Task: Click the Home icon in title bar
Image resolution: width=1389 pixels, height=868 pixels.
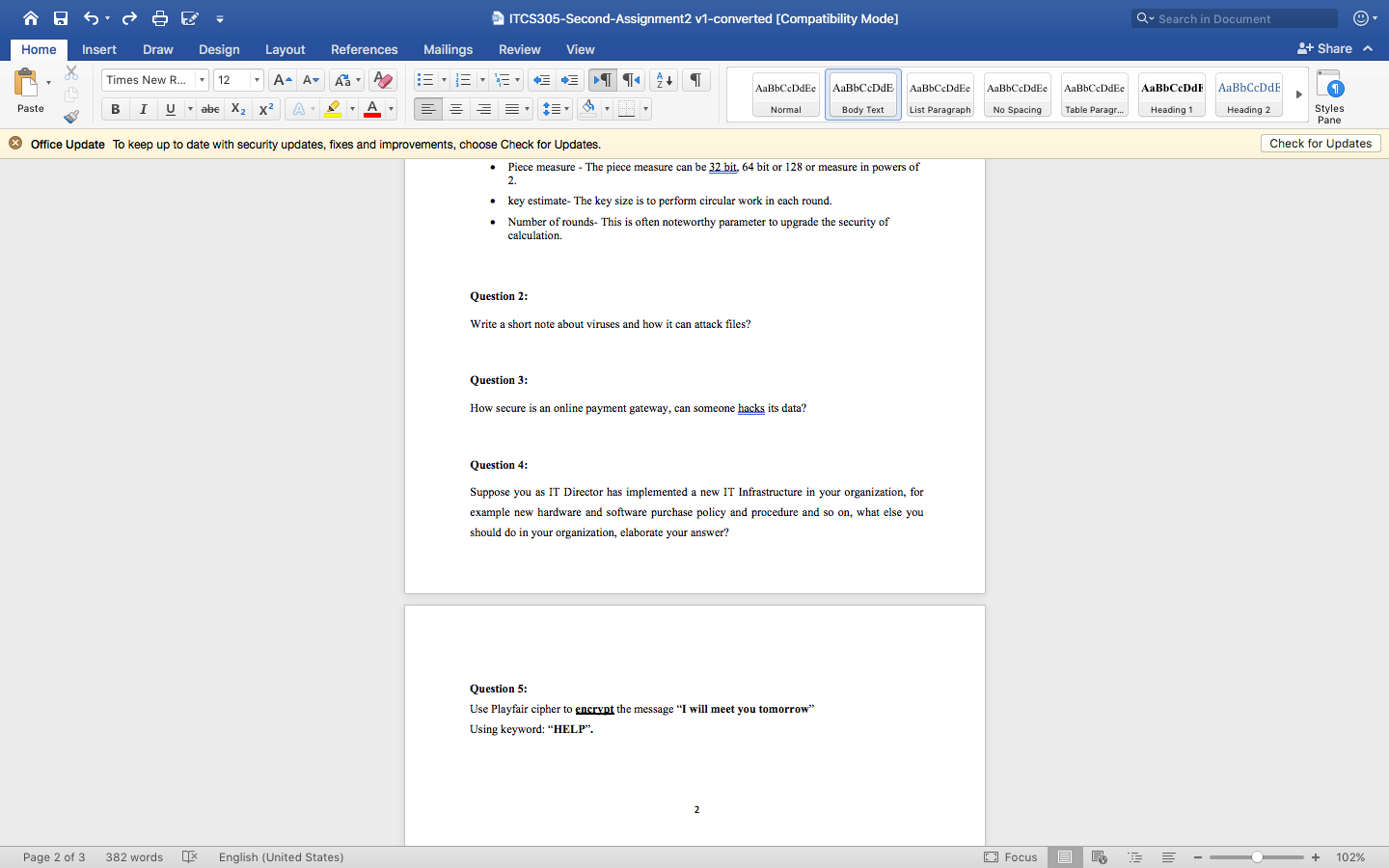Action: click(x=31, y=18)
